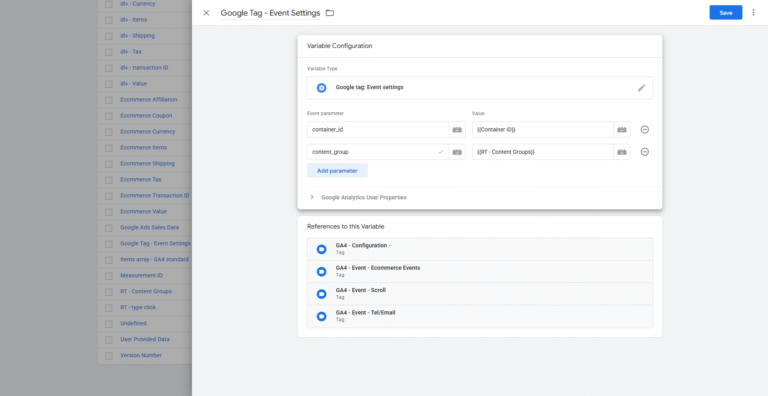Open GA4 - Event - Tel/Email reference
The height and width of the screenshot is (396, 768).
(480, 316)
